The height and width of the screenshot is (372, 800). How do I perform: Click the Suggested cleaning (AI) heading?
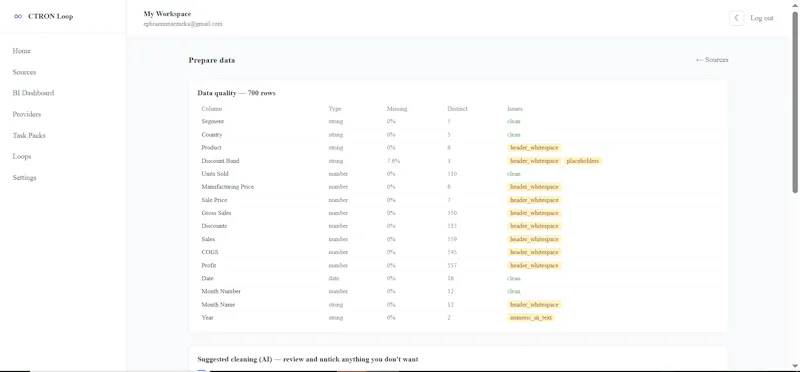point(308,359)
